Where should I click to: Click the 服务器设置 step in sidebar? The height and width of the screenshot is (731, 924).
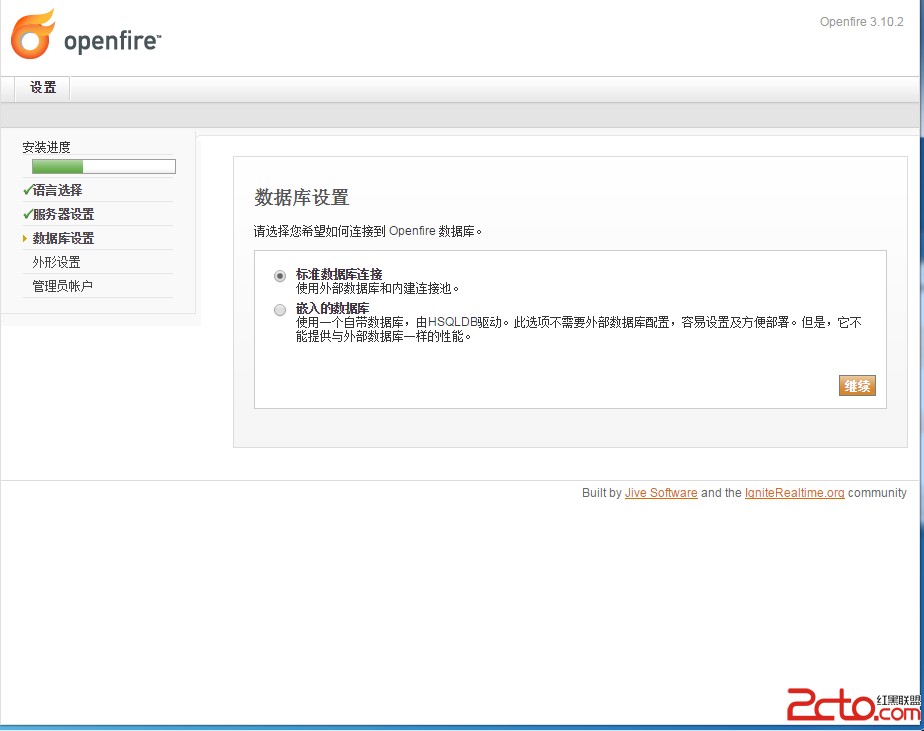(63, 215)
